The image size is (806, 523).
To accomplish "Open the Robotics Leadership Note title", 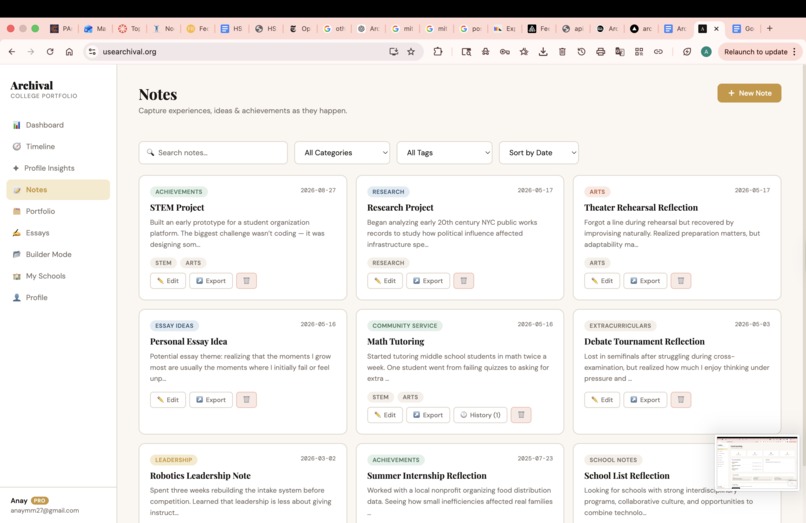I will click(200, 476).
